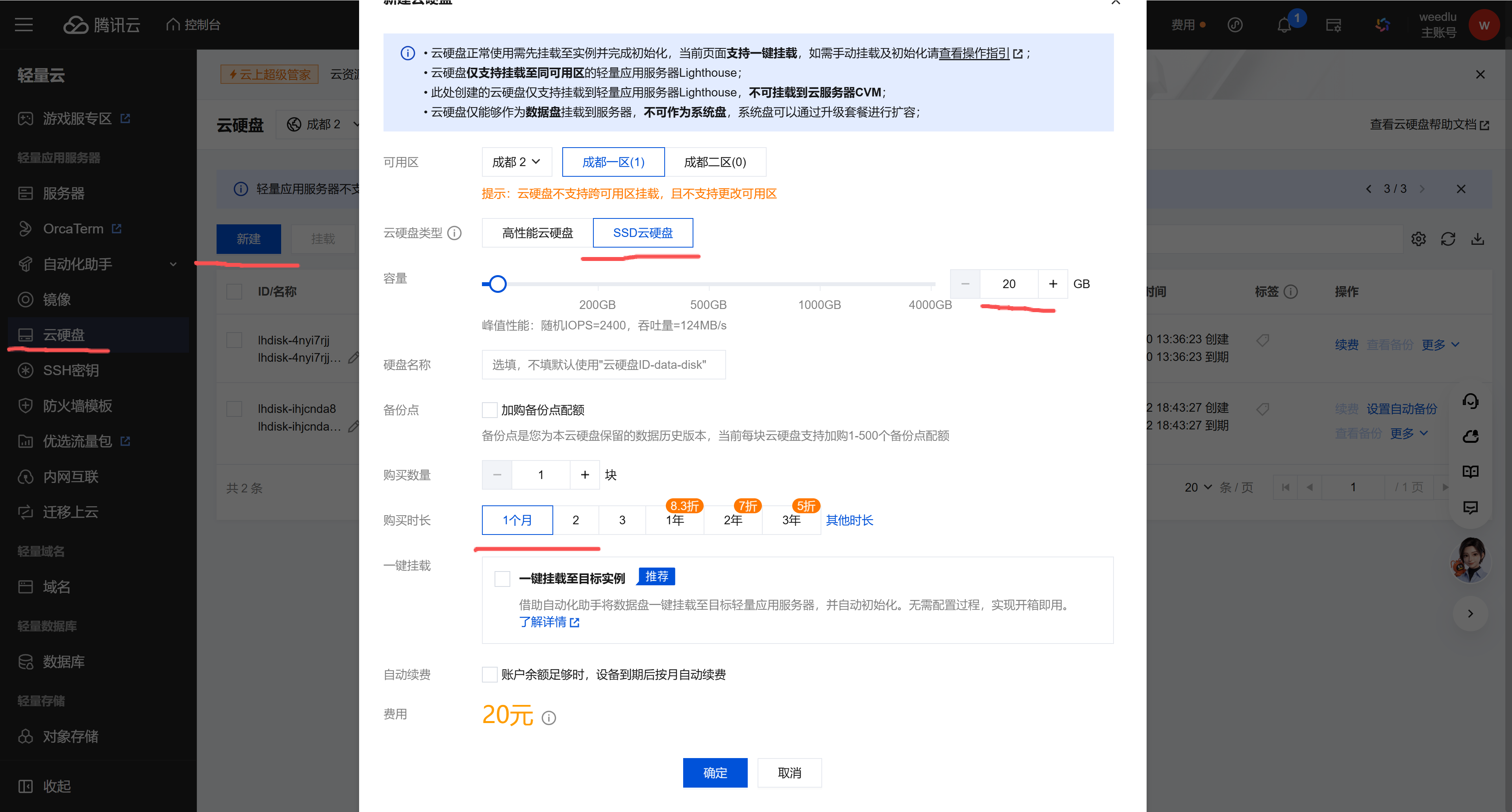Select 3年 purchase duration
The width and height of the screenshot is (1512, 812).
tap(791, 520)
